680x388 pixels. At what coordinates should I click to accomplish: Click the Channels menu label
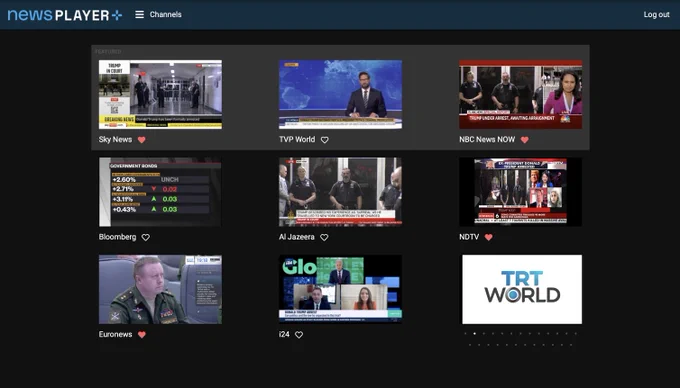click(166, 15)
